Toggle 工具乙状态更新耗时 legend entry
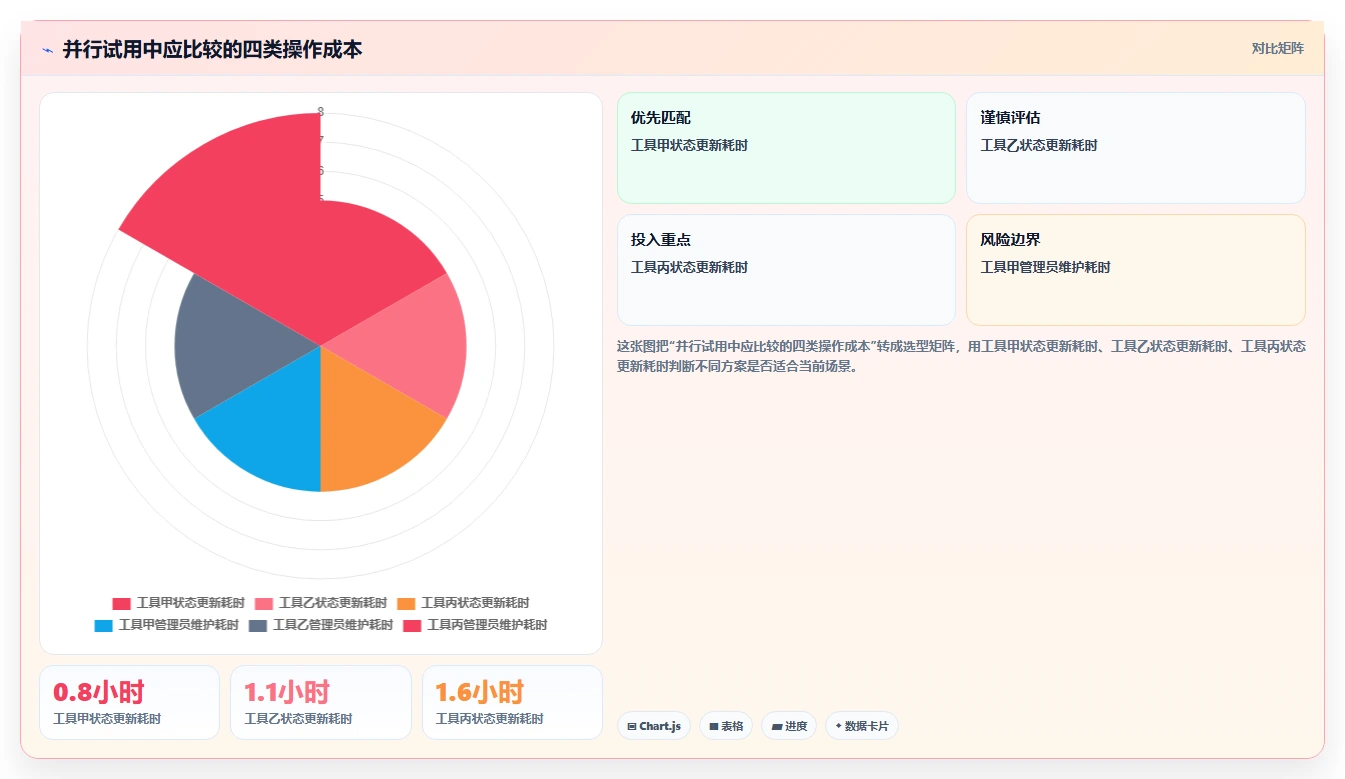 pyautogui.click(x=320, y=603)
